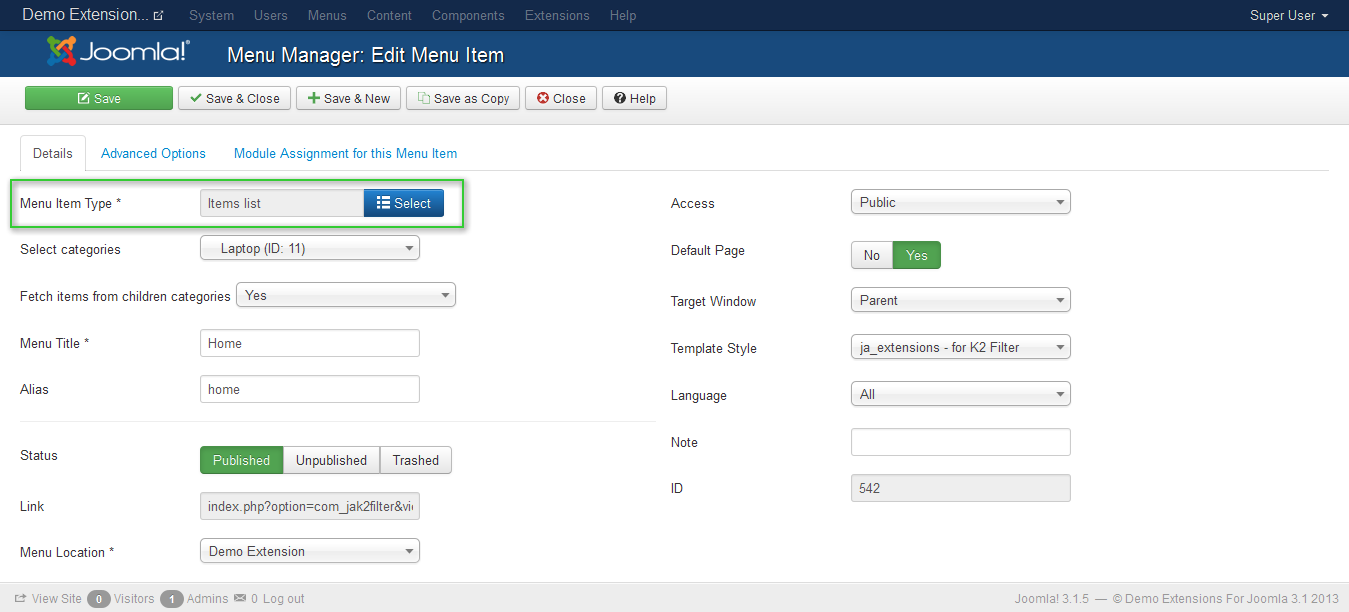Open Help from the toolbar

coord(634,98)
